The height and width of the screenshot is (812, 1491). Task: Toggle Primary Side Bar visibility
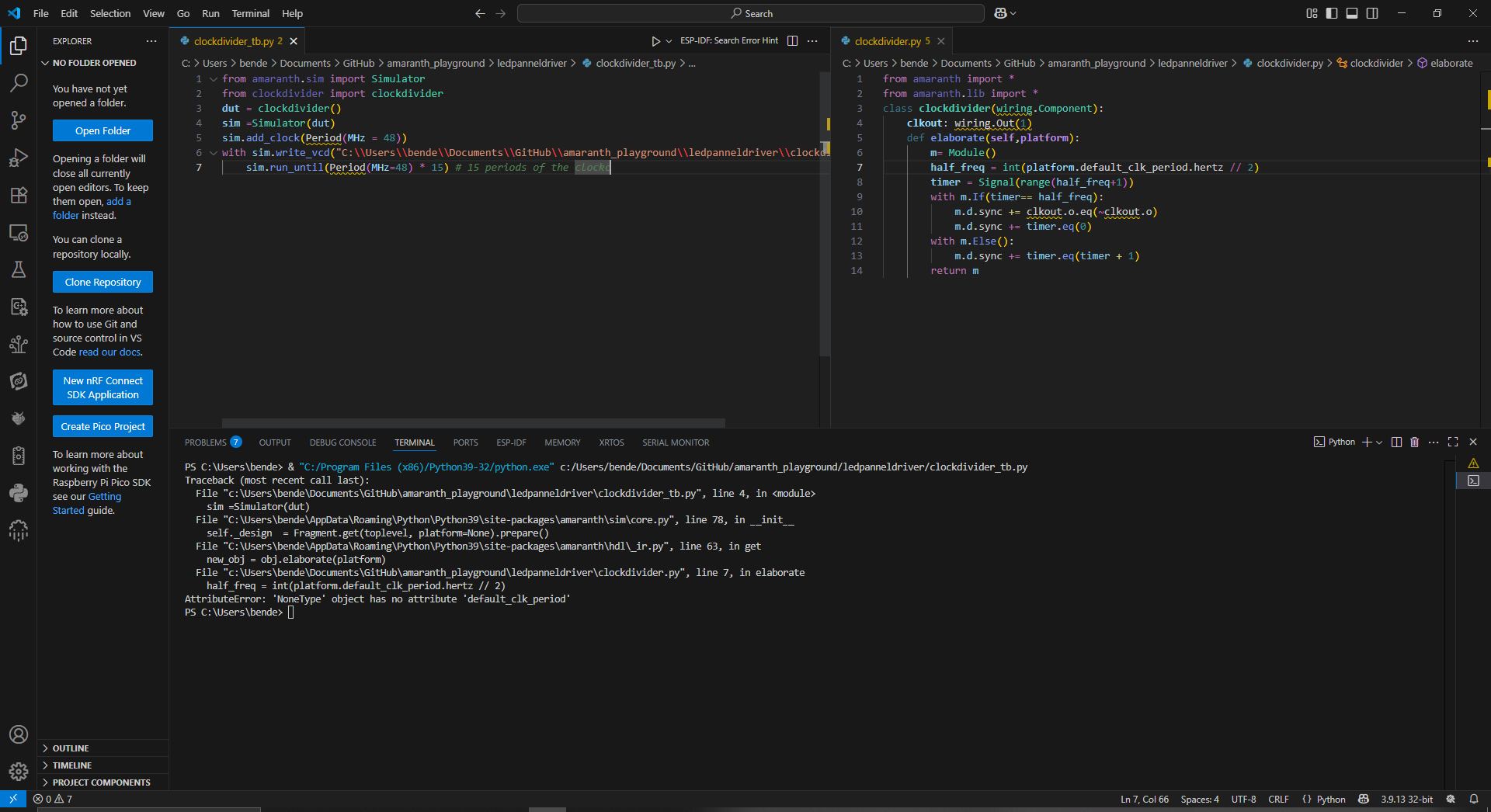1332,13
